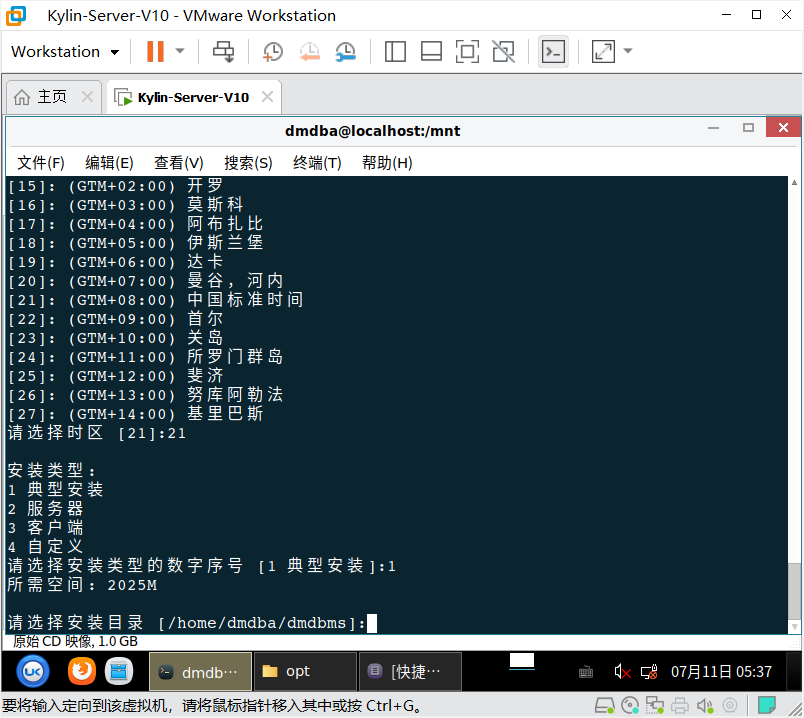Open the Snapshot Manager

pos(346,51)
